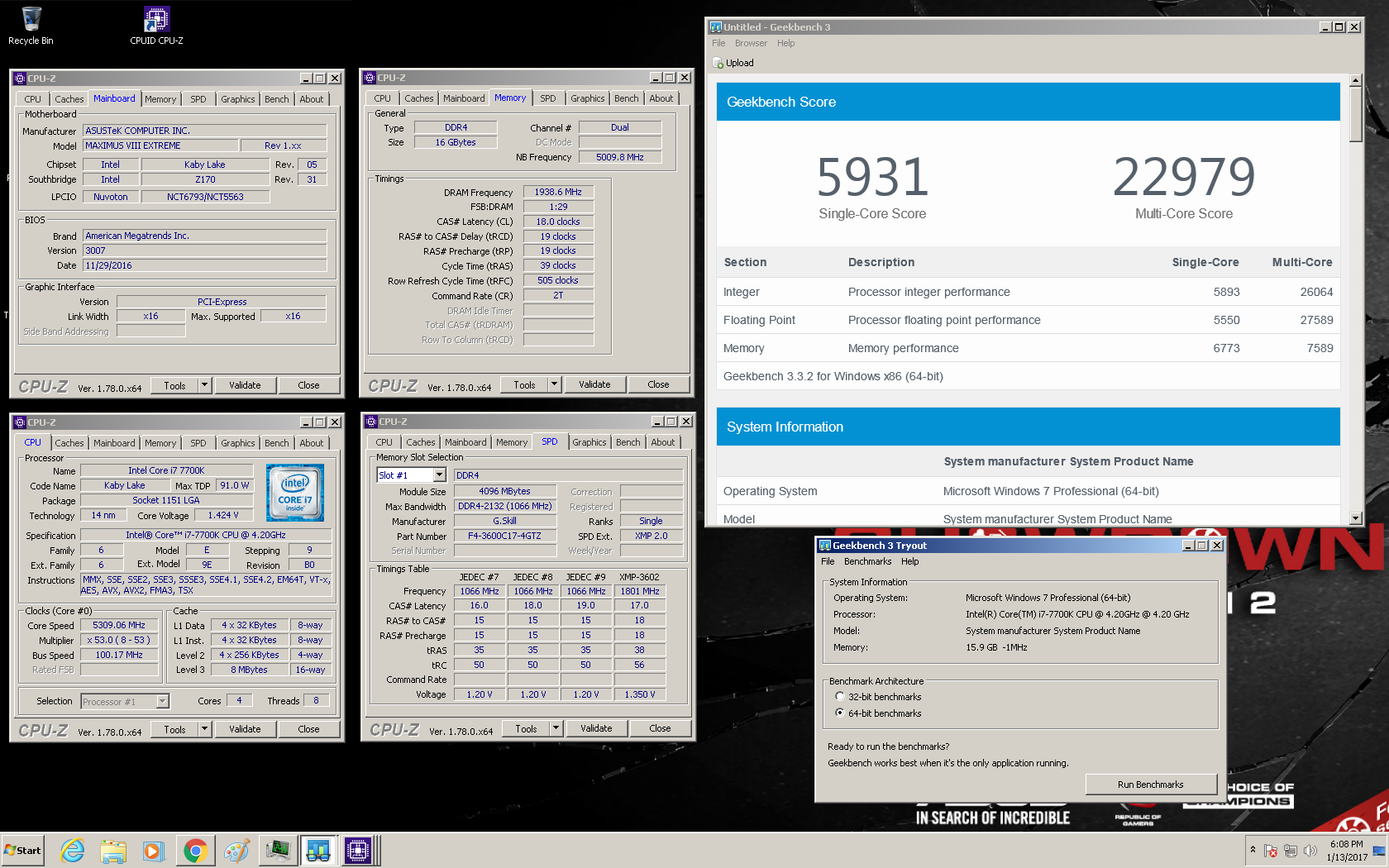Open Google Chrome from the taskbar
This screenshot has width=1389, height=868.
[x=195, y=851]
